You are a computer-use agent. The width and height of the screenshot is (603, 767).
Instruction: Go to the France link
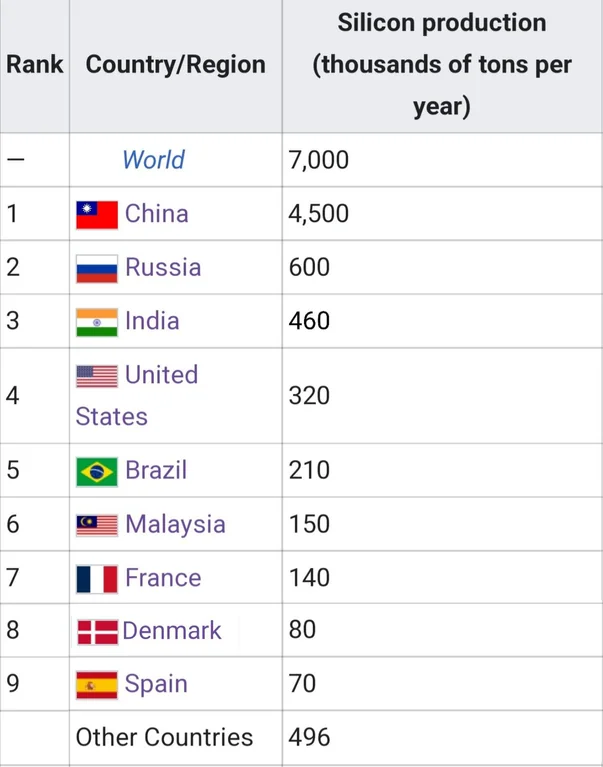[x=163, y=579]
